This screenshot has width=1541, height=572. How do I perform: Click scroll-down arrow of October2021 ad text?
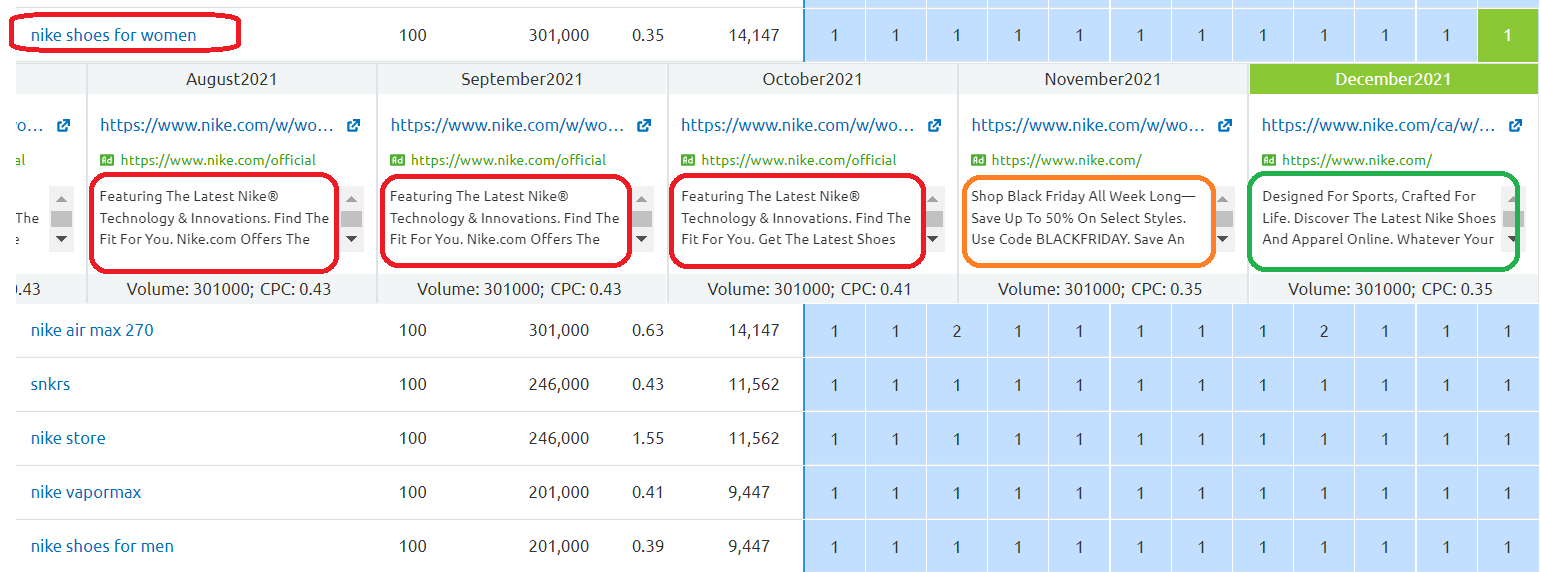pos(933,239)
